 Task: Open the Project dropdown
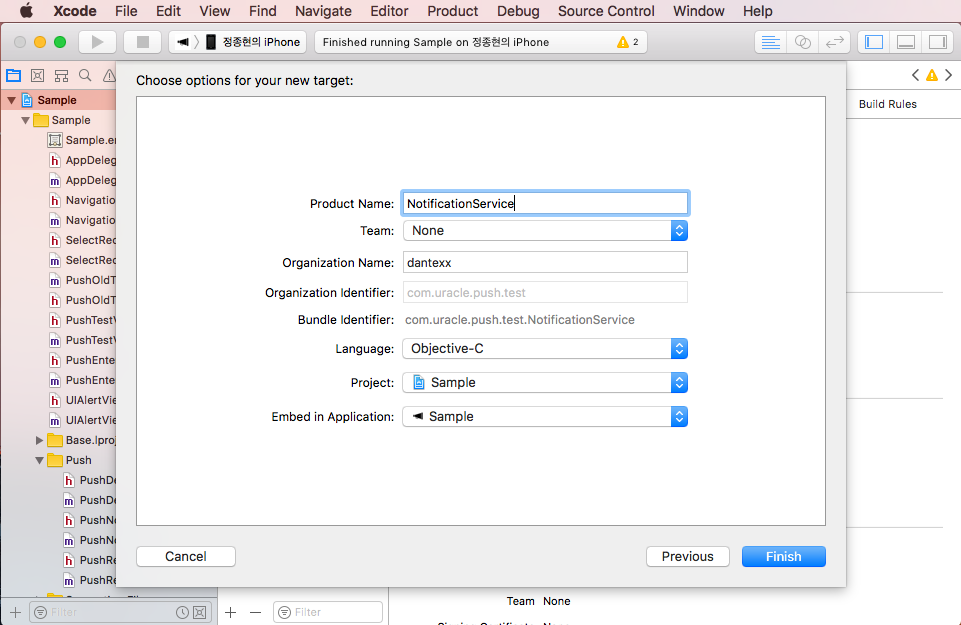click(x=545, y=382)
